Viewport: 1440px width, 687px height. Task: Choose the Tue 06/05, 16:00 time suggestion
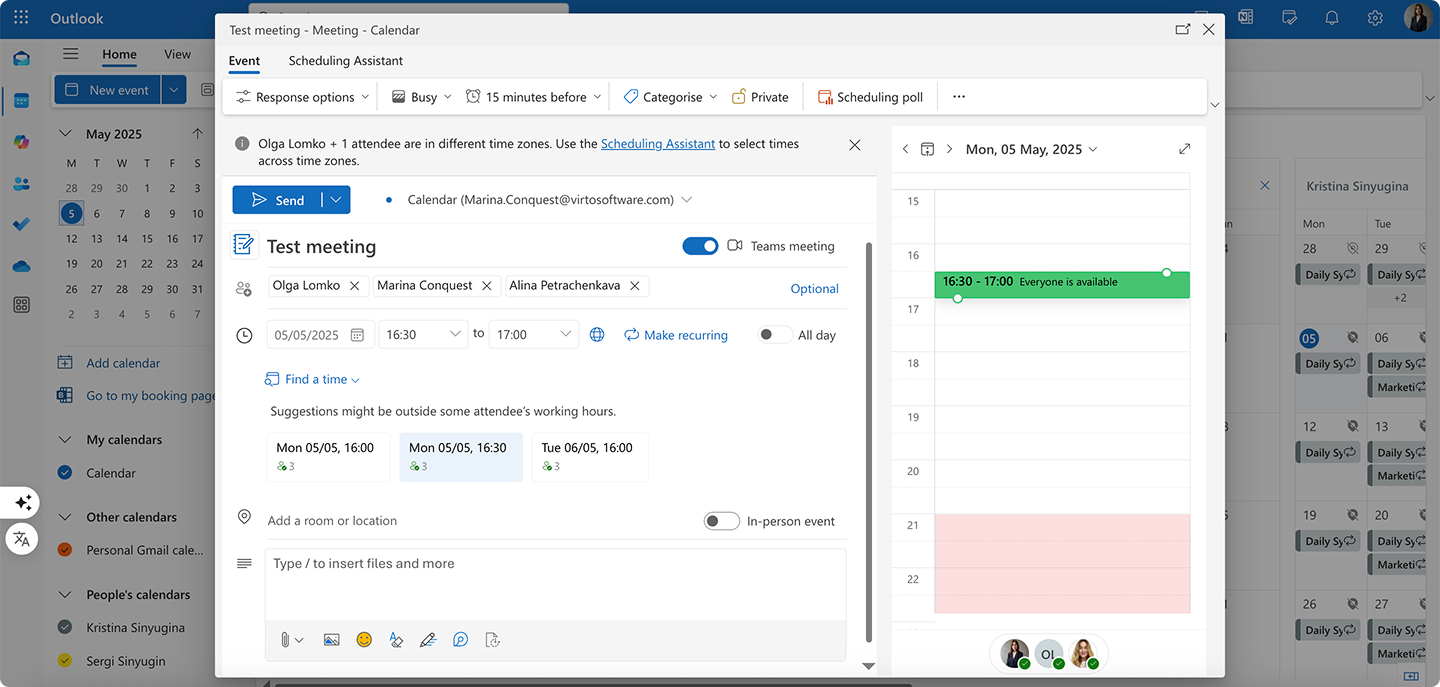[590, 457]
